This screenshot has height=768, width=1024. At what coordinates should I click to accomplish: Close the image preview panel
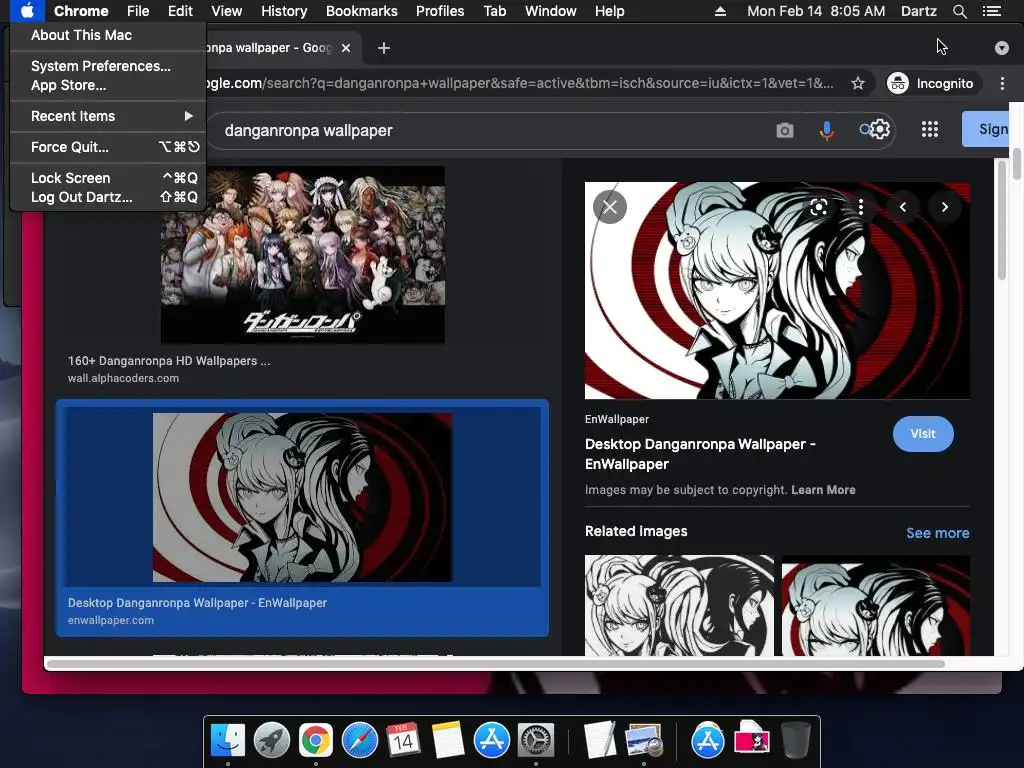coord(610,207)
